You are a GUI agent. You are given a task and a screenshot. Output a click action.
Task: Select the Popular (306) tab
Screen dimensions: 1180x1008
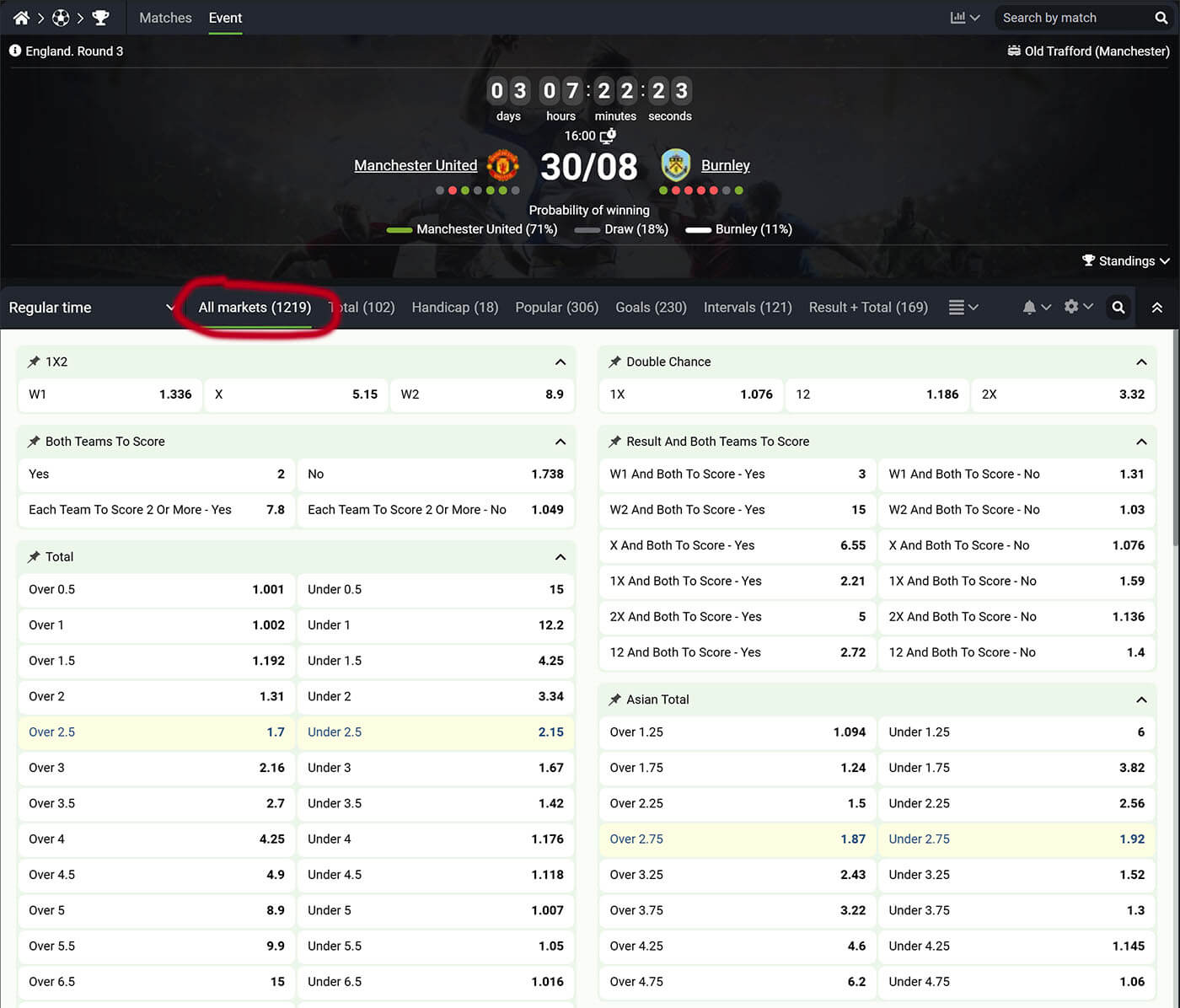(557, 308)
